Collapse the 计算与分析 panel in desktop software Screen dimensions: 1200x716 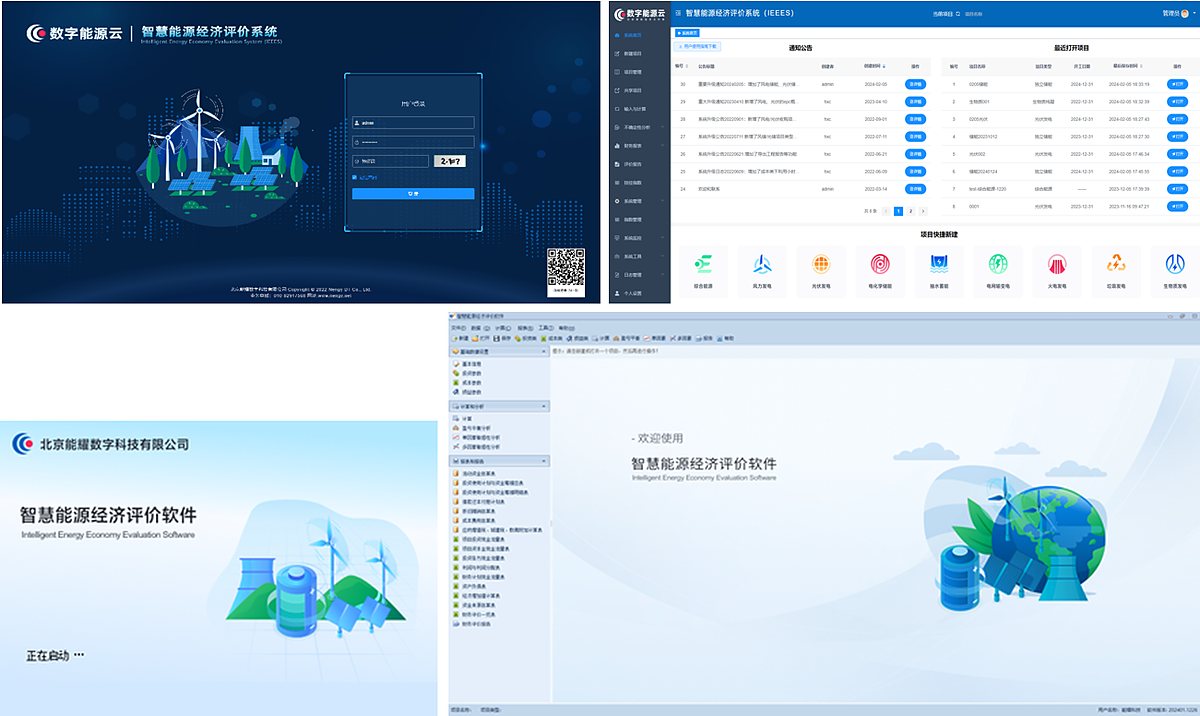pos(543,406)
